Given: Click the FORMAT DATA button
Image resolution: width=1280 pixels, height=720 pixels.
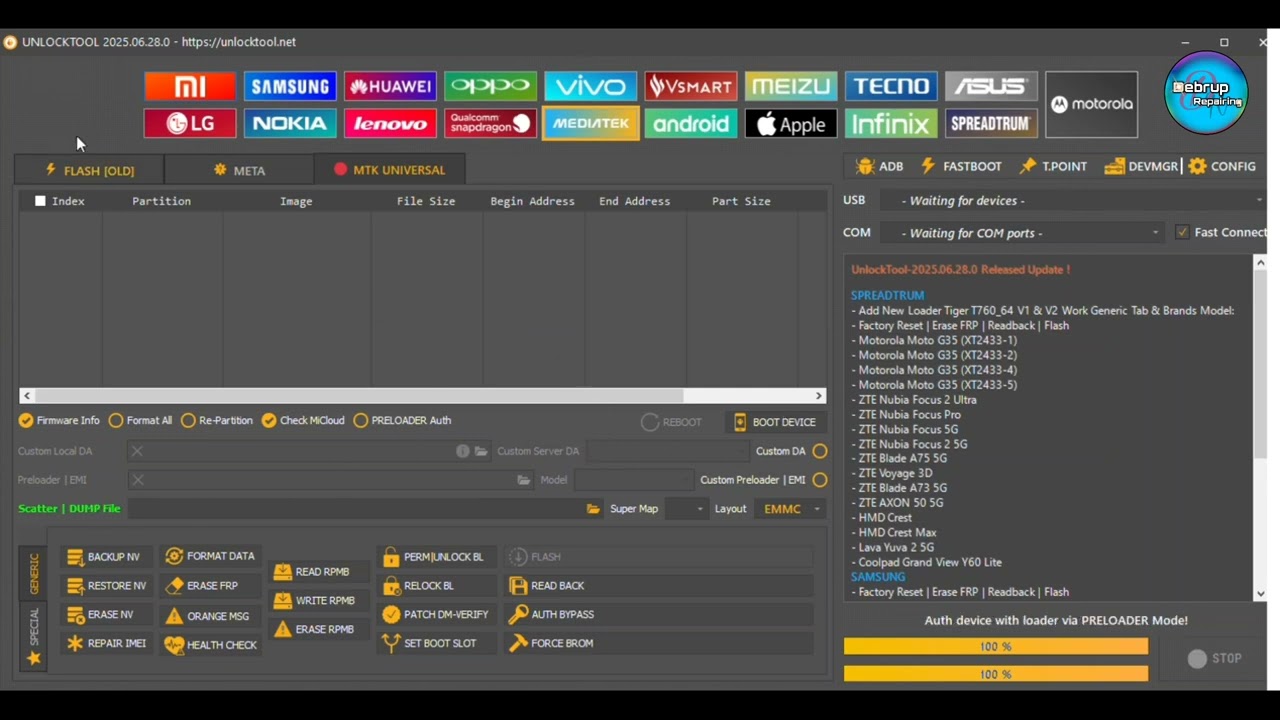Looking at the screenshot, I should [211, 556].
